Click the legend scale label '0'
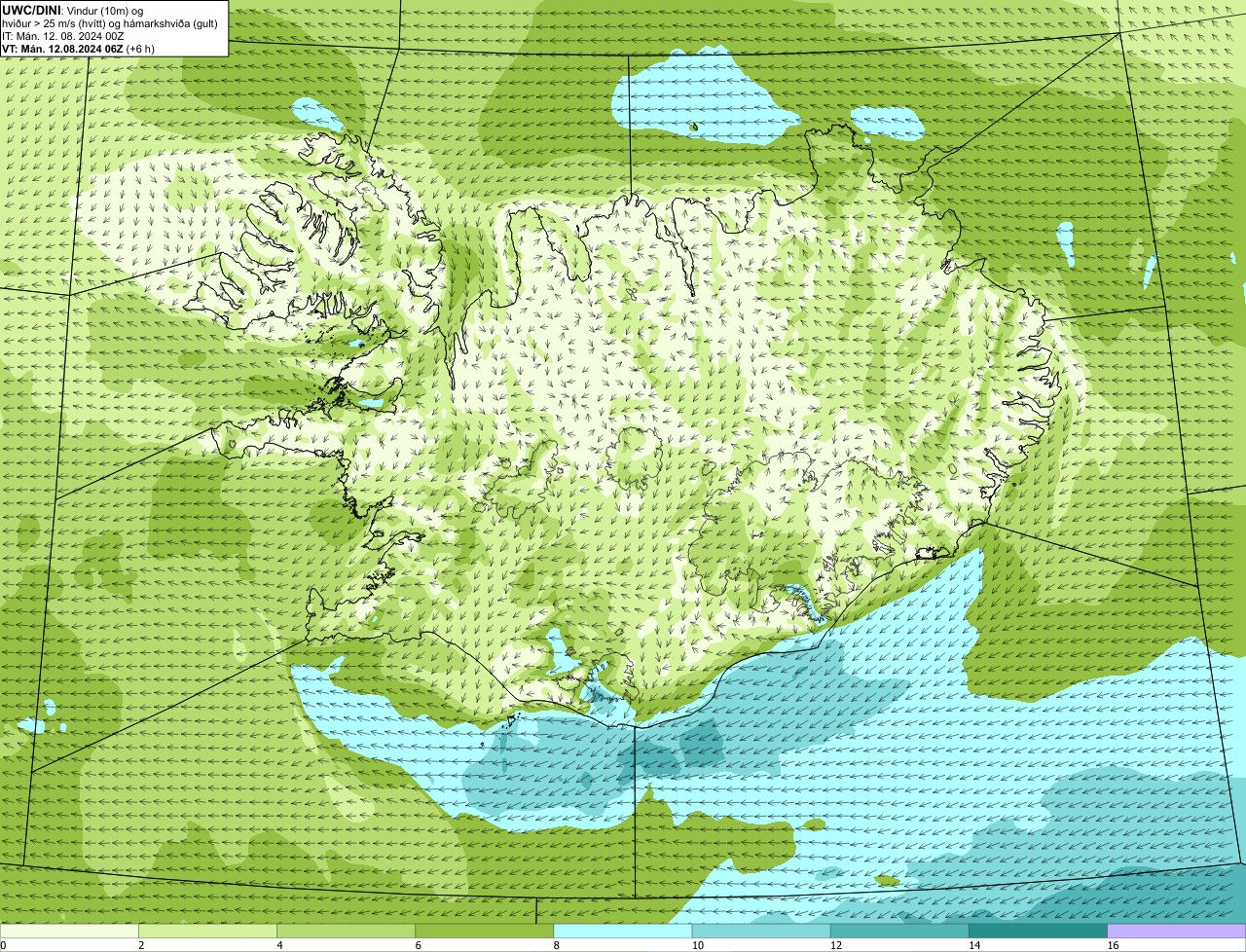Screen dimensions: 1246x952 pyautogui.click(x=4, y=945)
